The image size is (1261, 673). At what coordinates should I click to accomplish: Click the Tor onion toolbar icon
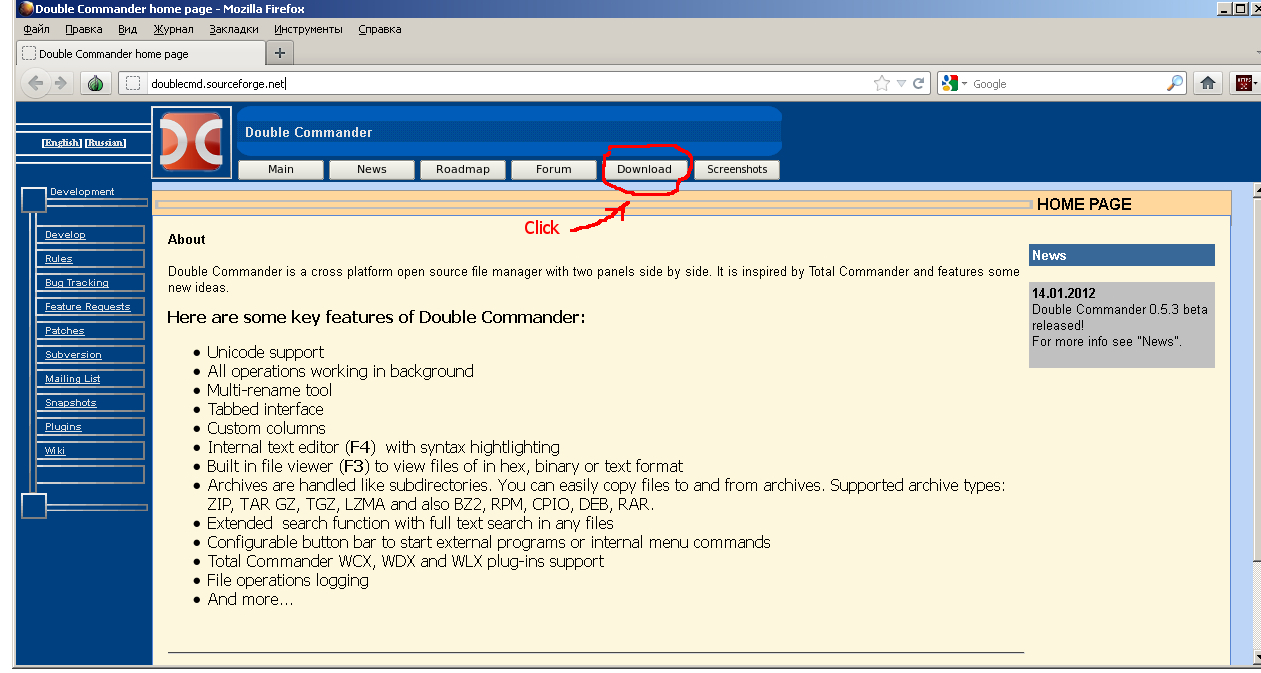95,84
